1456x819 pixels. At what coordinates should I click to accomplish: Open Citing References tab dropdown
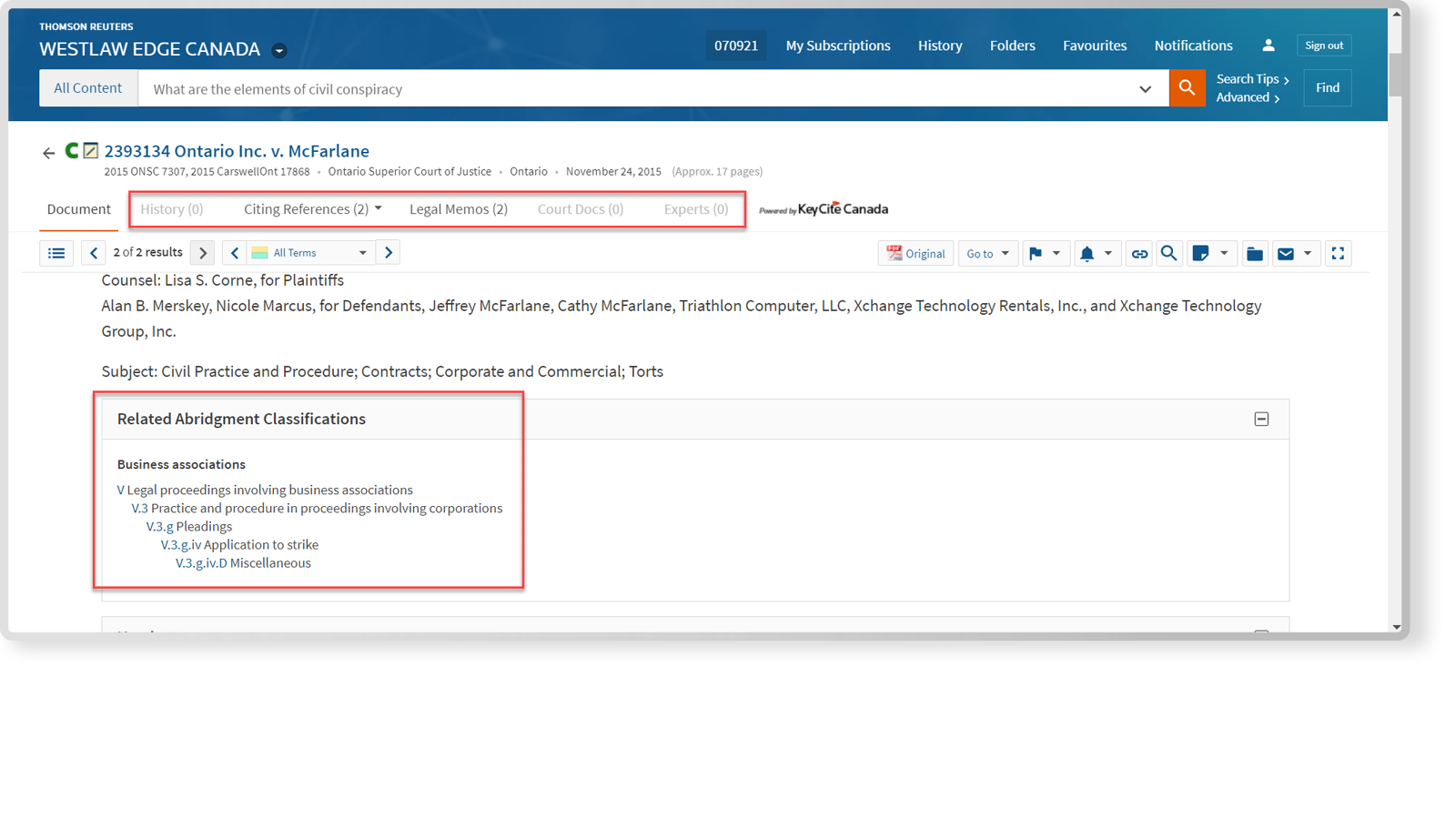click(379, 208)
